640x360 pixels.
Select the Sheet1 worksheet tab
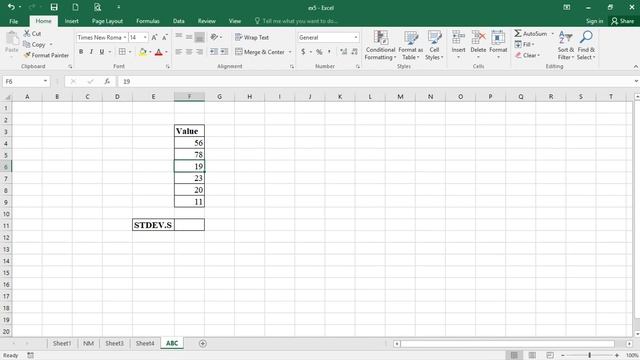[x=62, y=343]
